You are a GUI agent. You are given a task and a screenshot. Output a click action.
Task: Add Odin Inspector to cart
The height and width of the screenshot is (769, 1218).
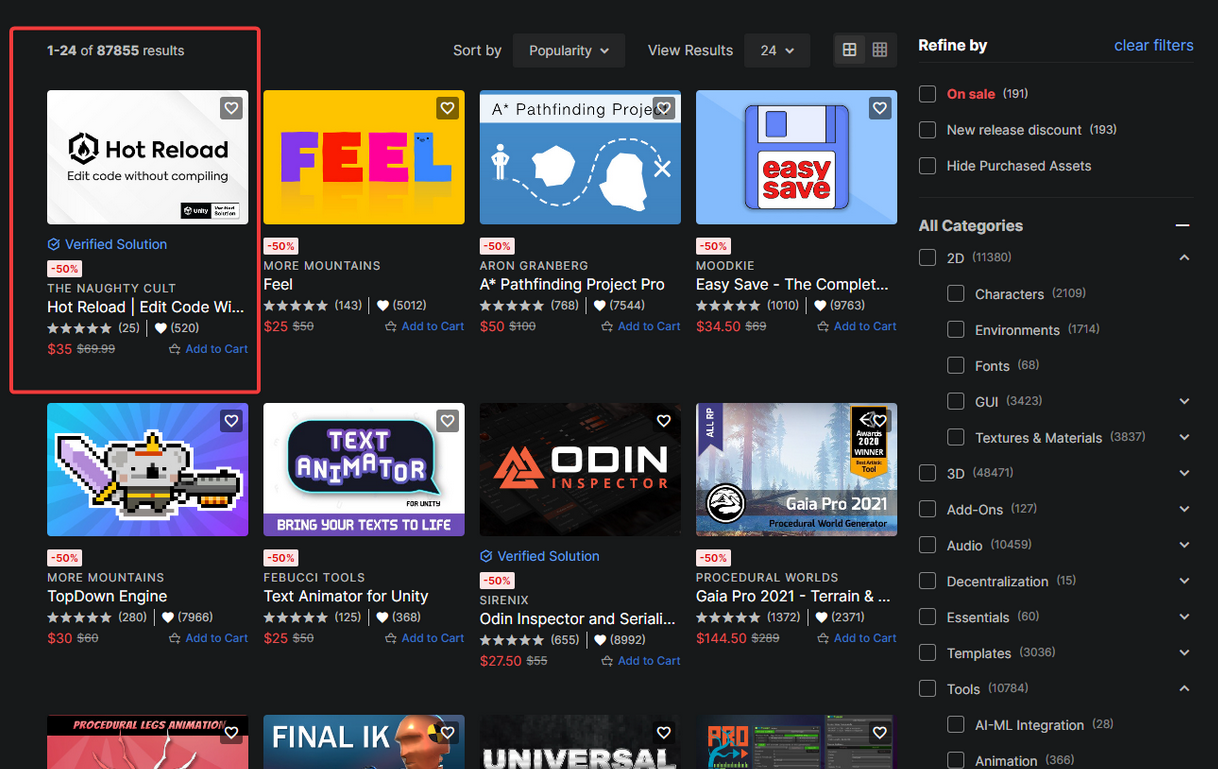[640, 661]
